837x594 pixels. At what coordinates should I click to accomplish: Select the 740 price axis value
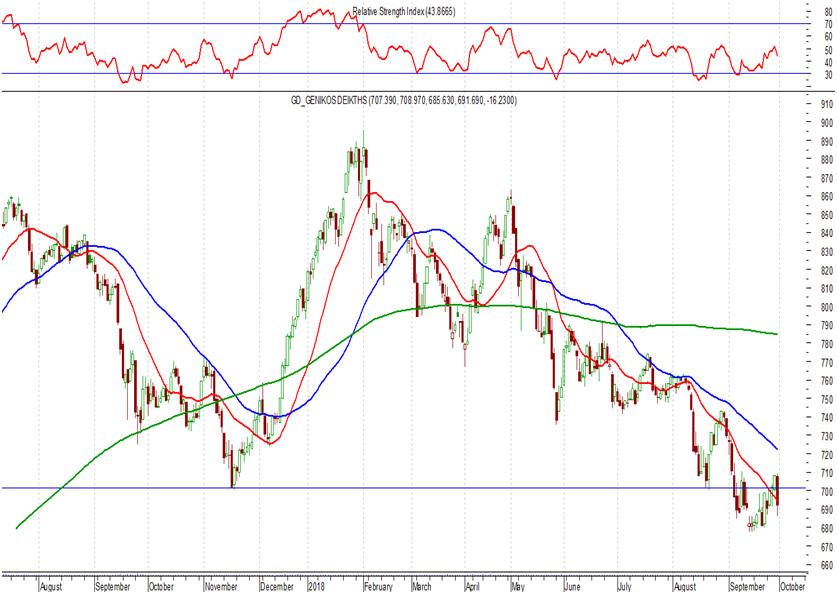(x=827, y=417)
